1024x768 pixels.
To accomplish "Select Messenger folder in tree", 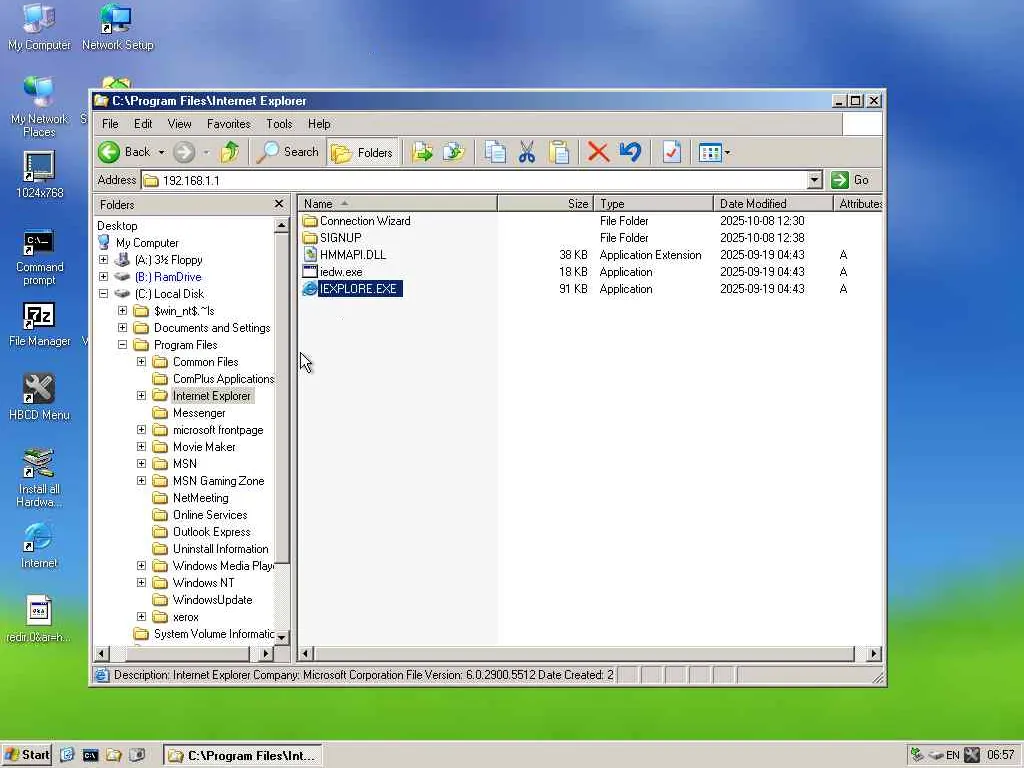I will 199,413.
